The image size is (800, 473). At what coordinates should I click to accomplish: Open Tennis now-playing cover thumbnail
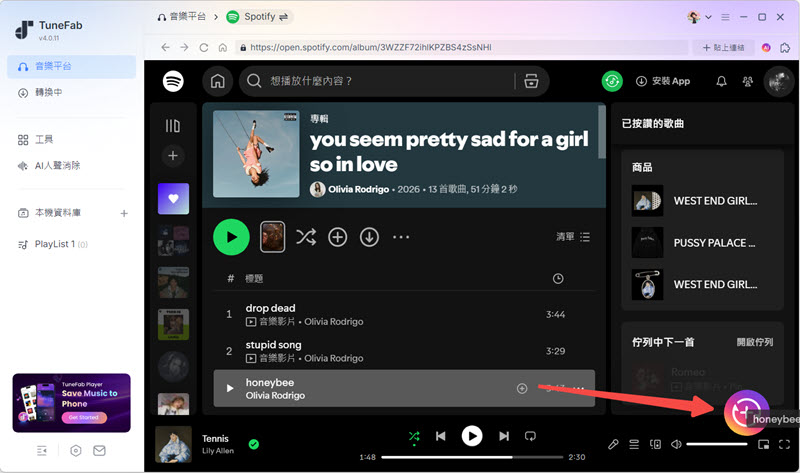tap(173, 444)
